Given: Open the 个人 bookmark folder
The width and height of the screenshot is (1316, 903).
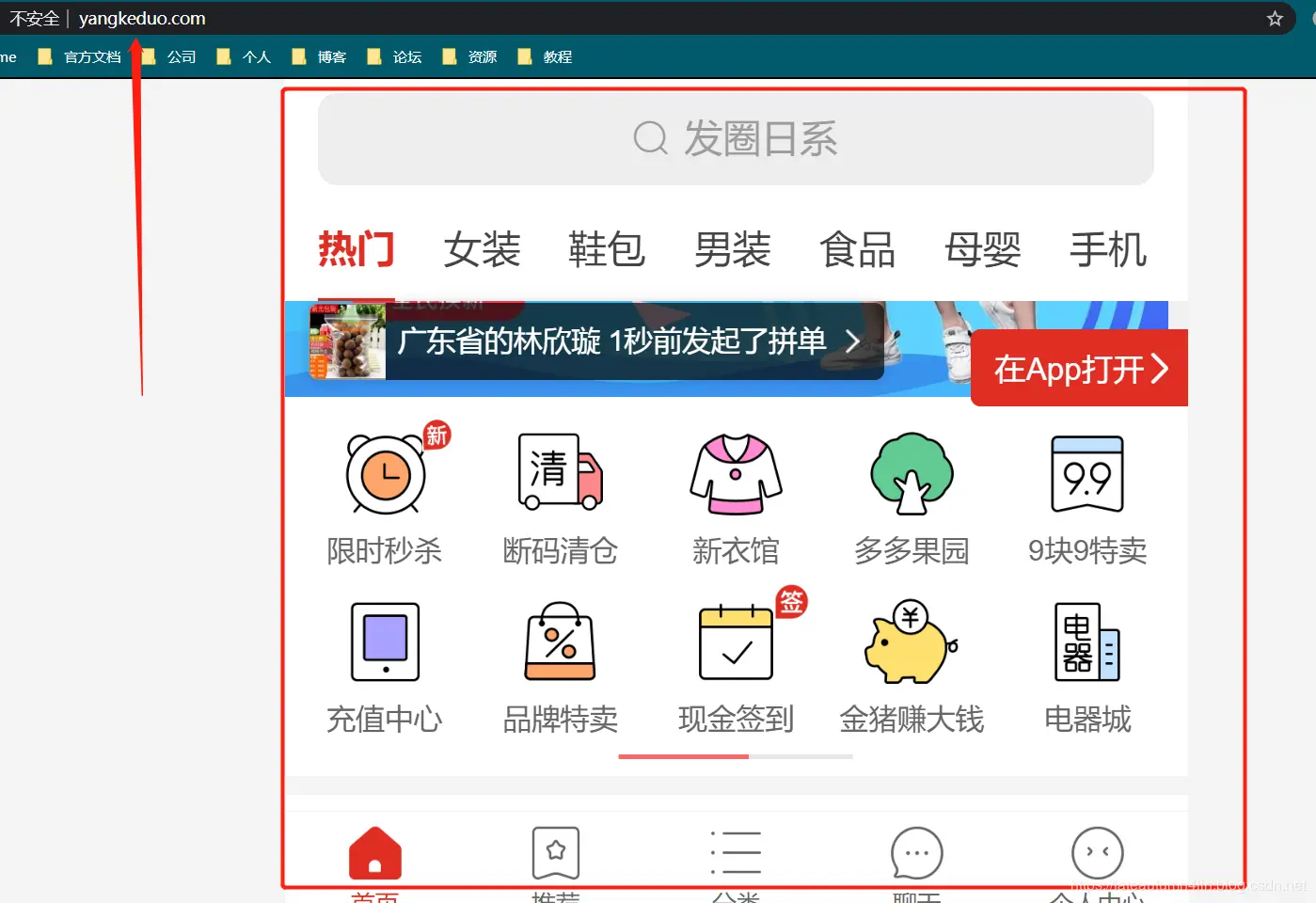Looking at the screenshot, I should point(244,56).
